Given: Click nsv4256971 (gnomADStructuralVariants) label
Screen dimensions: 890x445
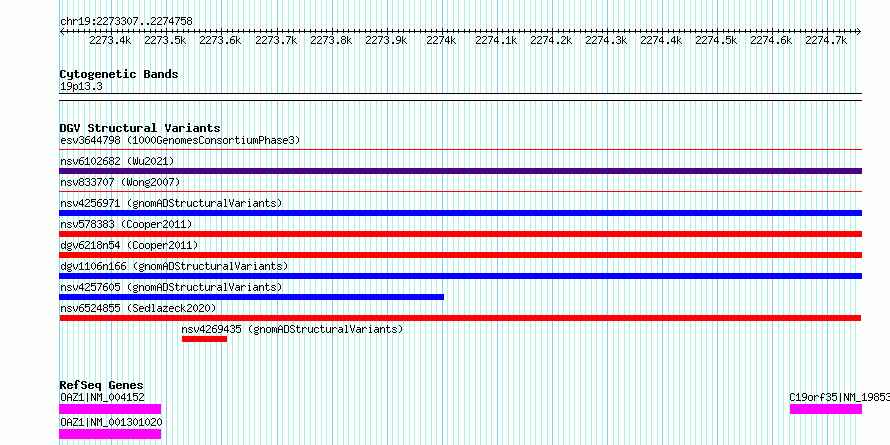Looking at the screenshot, I should pyautogui.click(x=171, y=203).
